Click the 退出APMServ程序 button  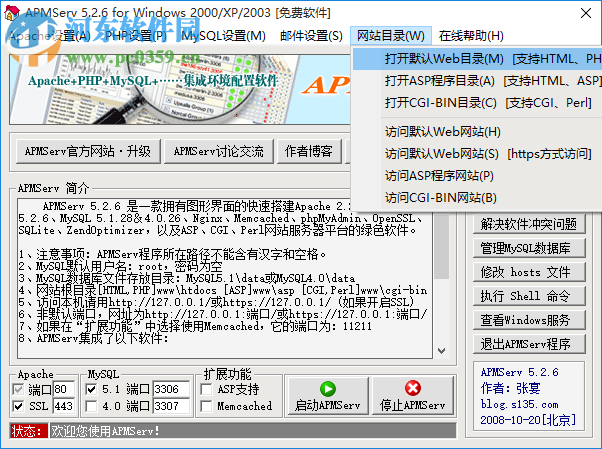(x=529, y=344)
